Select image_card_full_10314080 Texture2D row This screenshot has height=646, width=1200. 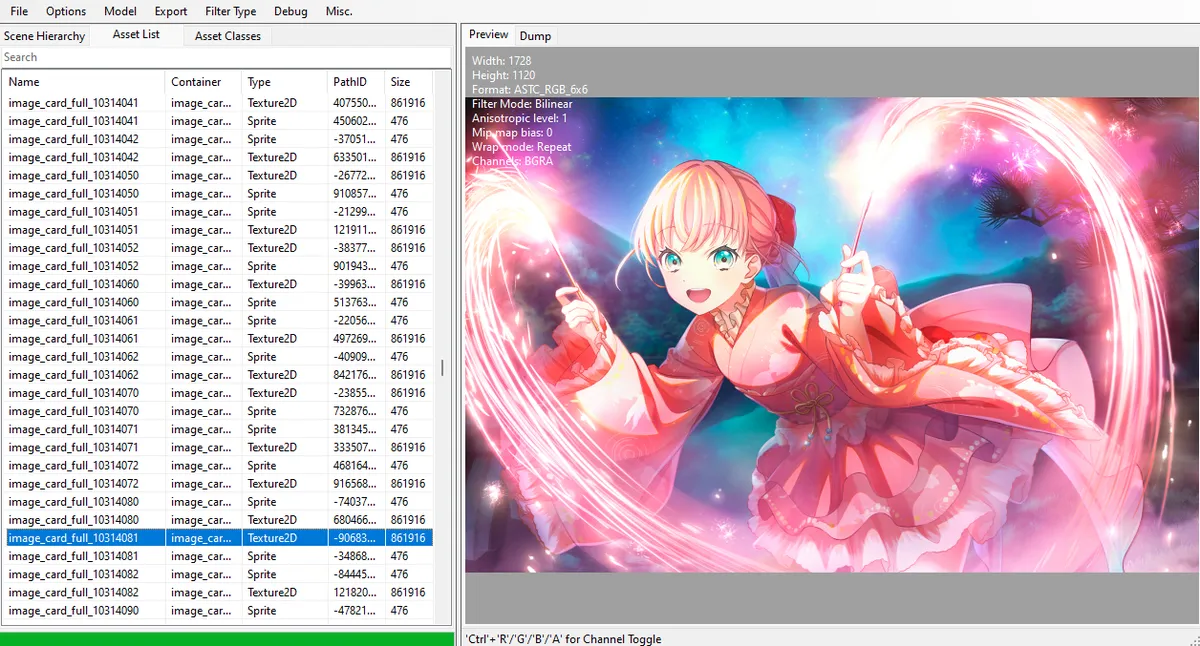218,520
